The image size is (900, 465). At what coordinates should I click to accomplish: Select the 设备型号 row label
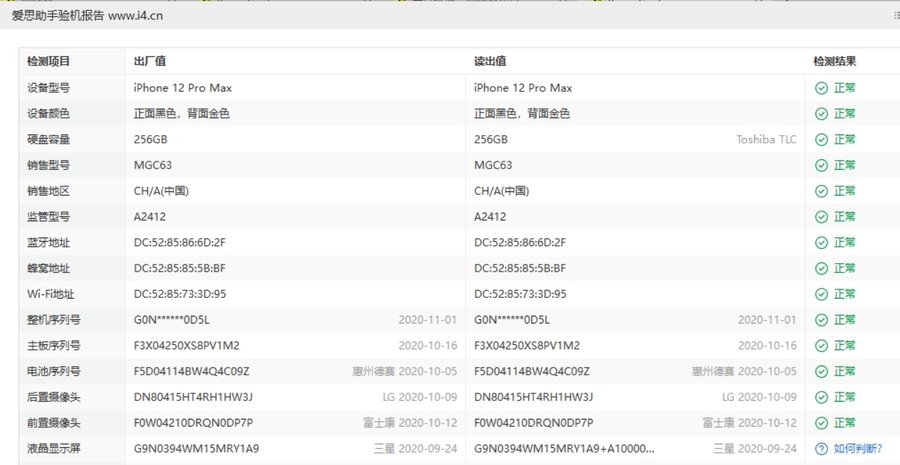[x=48, y=88]
